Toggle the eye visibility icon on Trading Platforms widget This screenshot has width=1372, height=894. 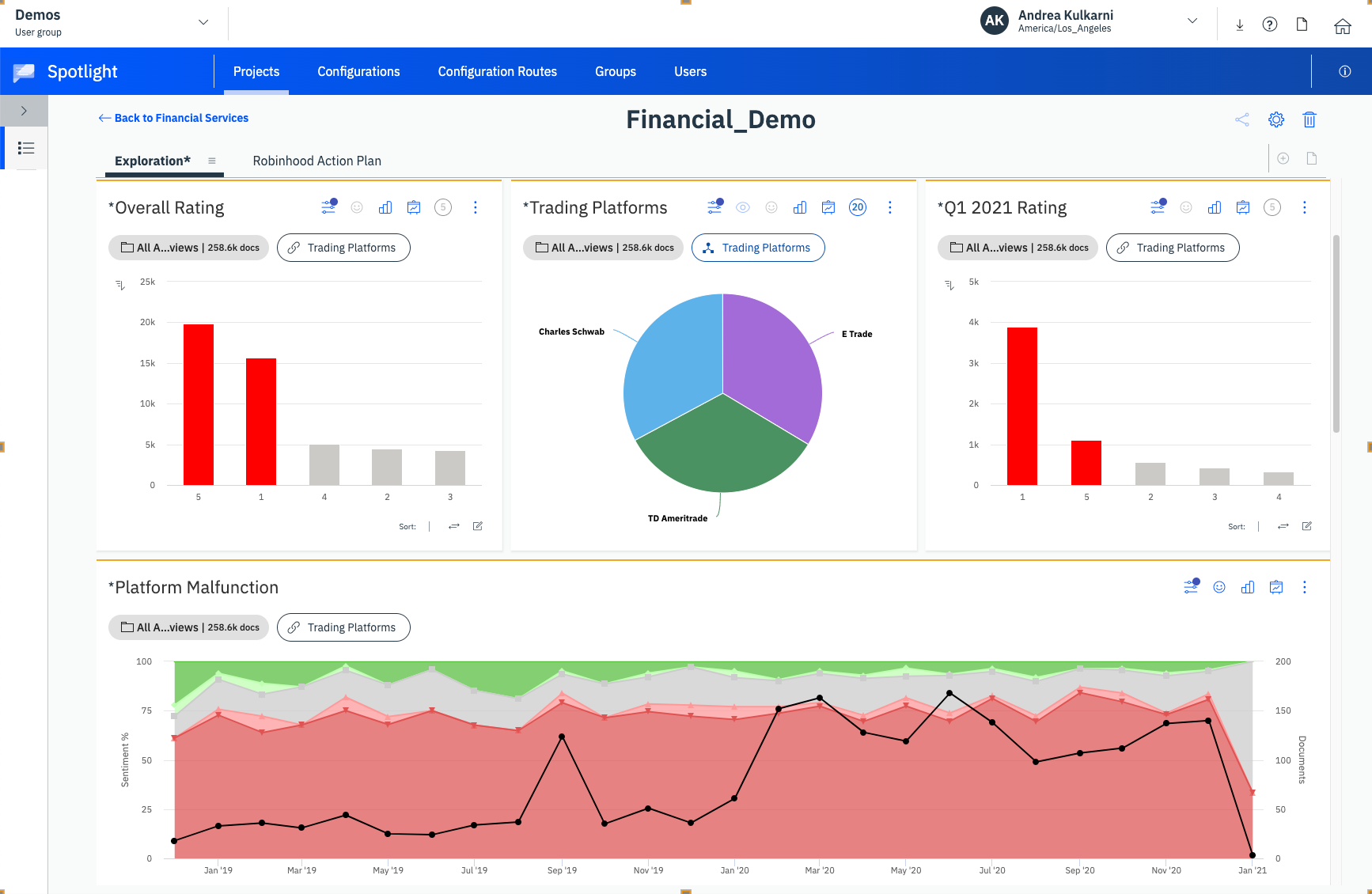pyautogui.click(x=743, y=206)
